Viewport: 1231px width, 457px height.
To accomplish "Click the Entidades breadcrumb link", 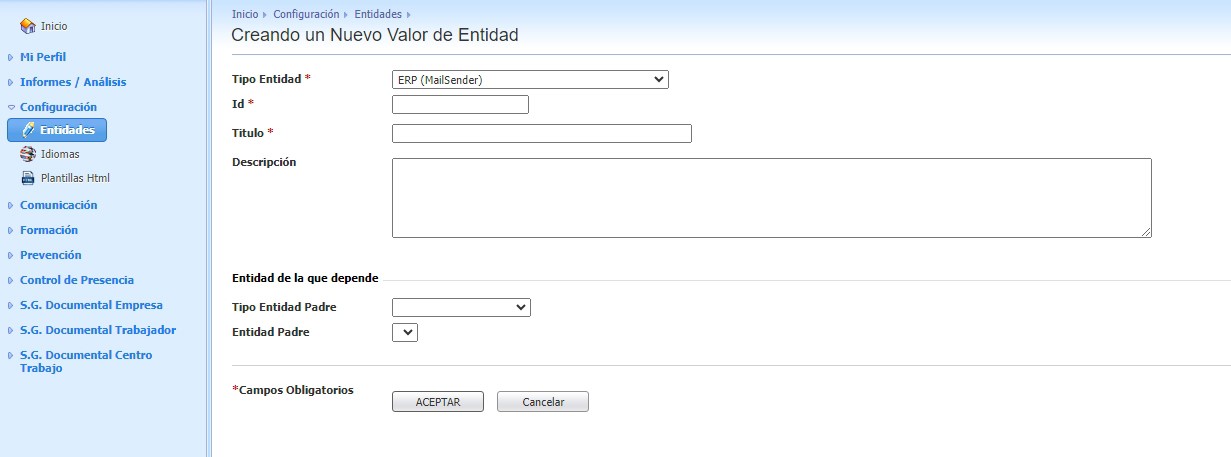I will pyautogui.click(x=378, y=15).
